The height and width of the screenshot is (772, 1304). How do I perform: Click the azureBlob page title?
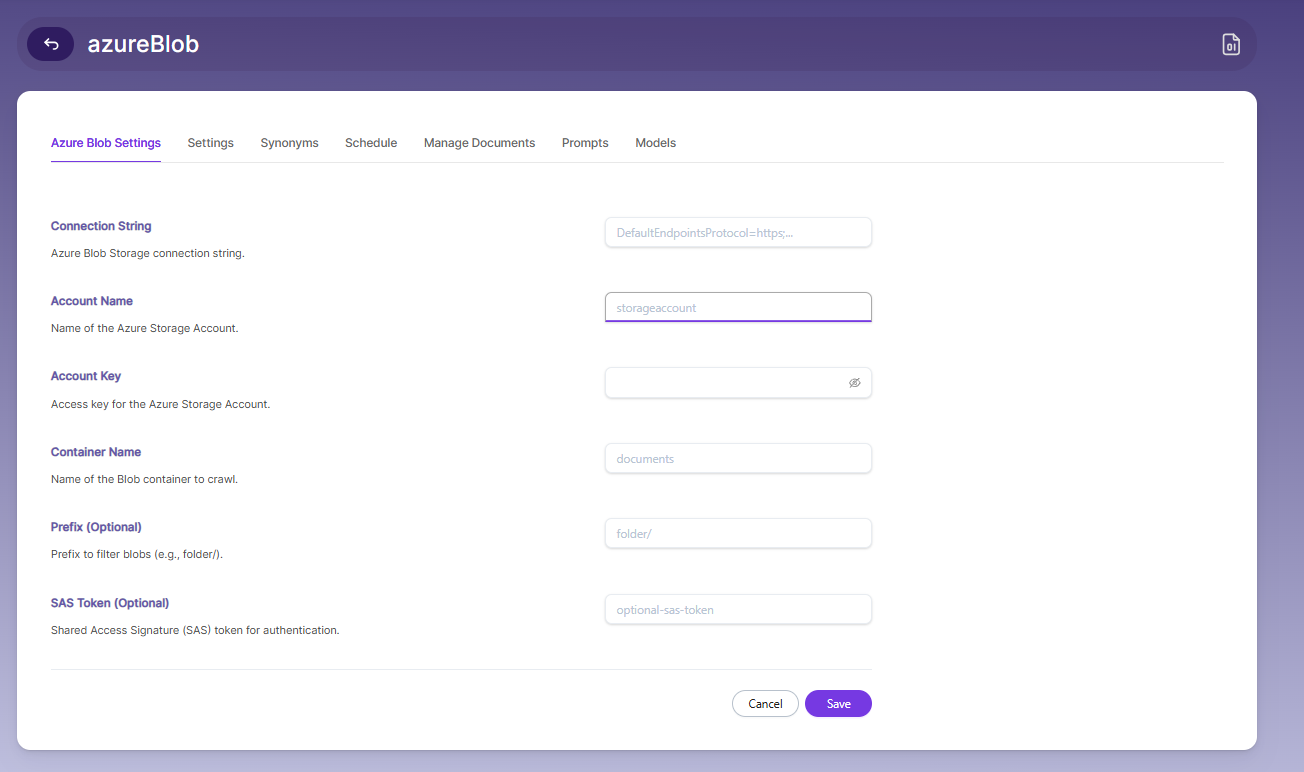(x=143, y=44)
